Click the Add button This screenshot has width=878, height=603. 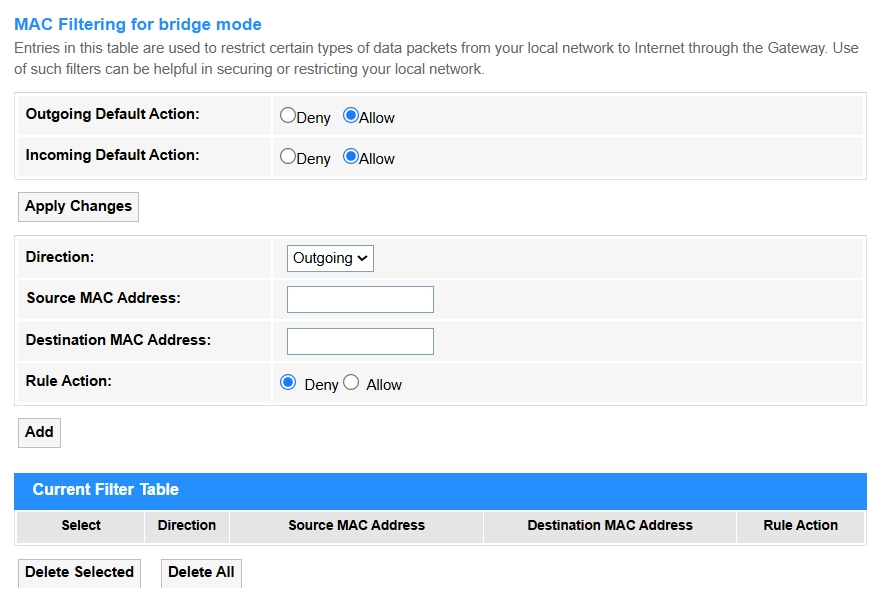pyautogui.click(x=39, y=432)
